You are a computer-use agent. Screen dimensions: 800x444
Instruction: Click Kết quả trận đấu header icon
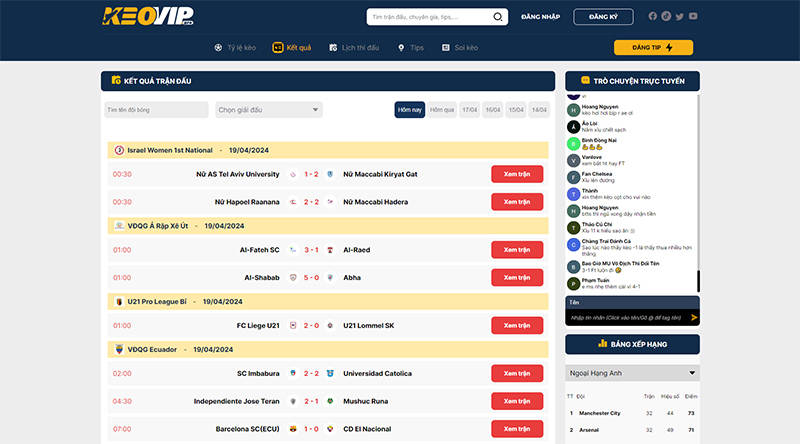116,80
